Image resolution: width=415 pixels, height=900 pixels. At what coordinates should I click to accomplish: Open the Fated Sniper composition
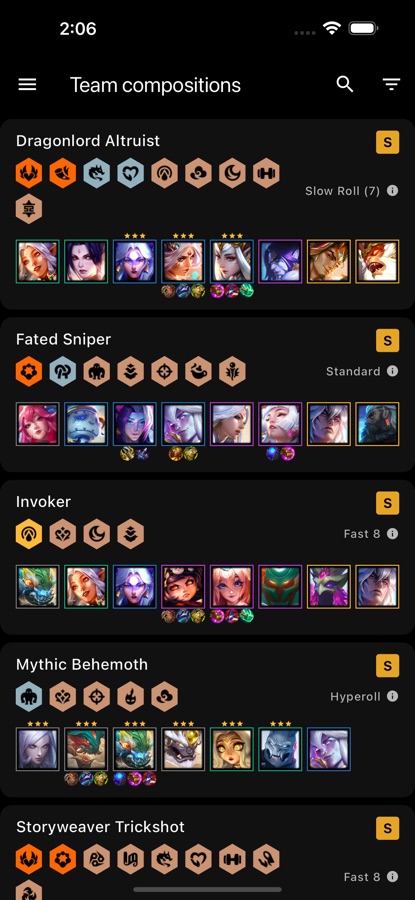click(63, 339)
